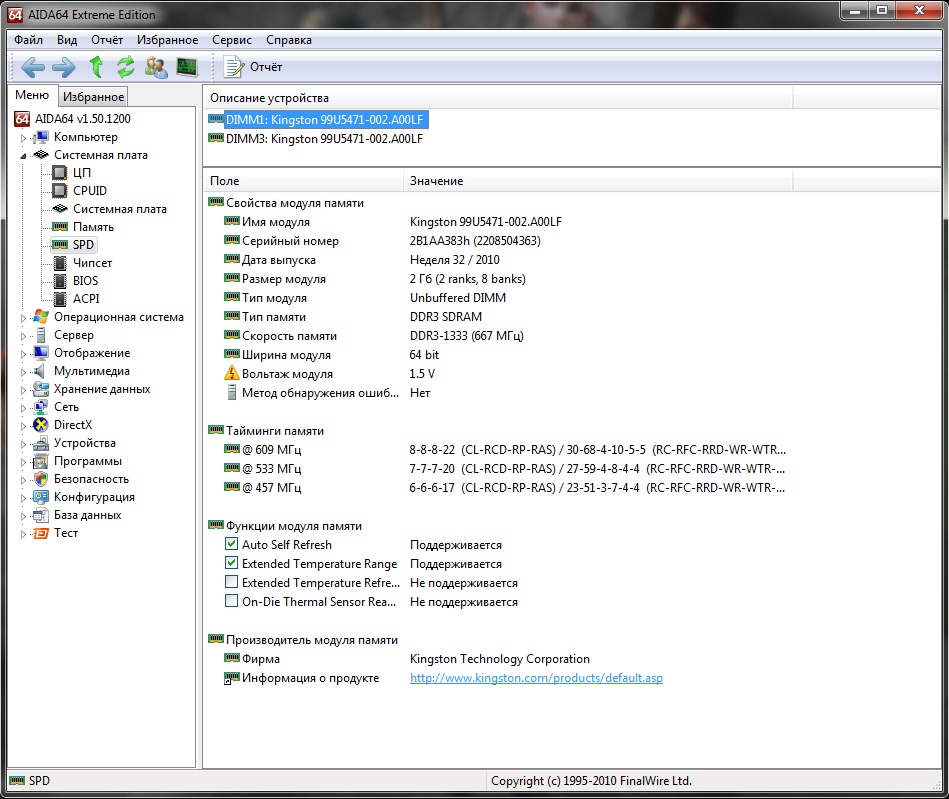This screenshot has width=949, height=799.
Task: Open the monitor diagnostics toolbar icon
Action: [x=187, y=67]
